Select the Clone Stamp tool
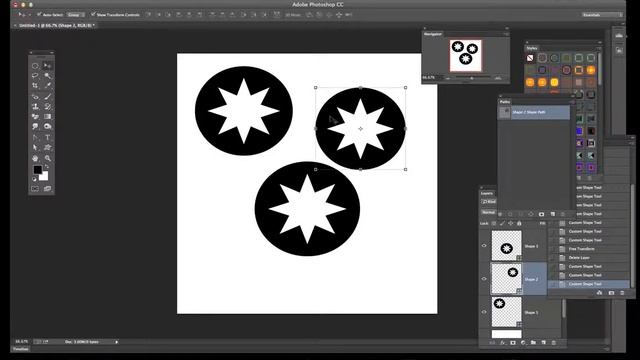Screen dimensions: 640x360 pyautogui.click(x=35, y=107)
